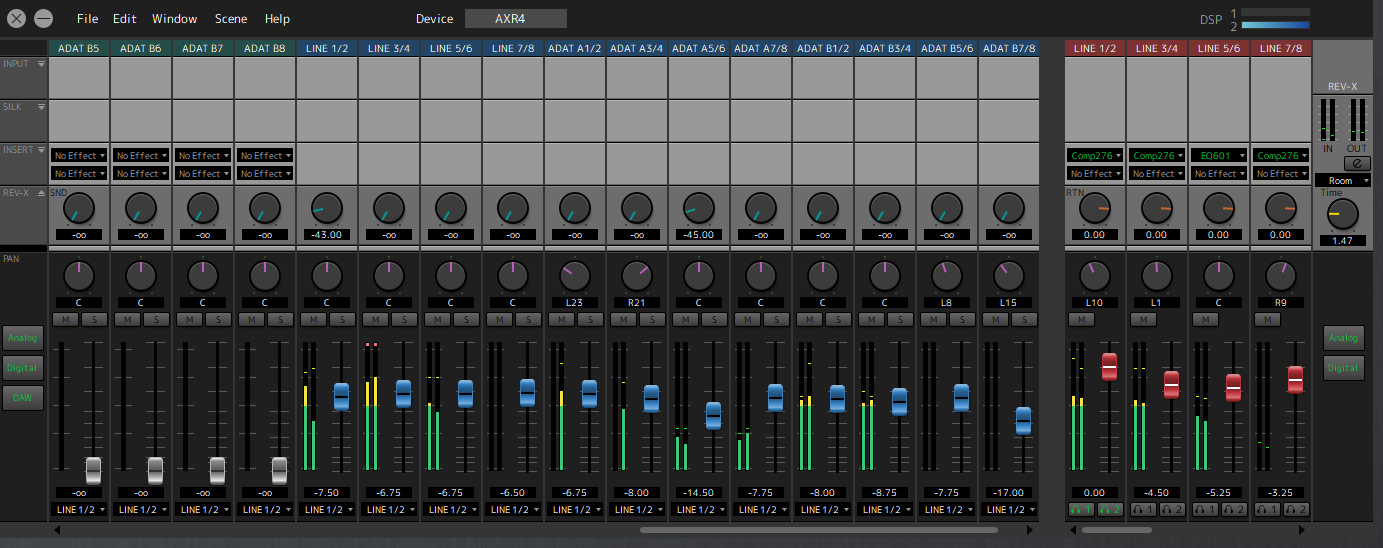Screen dimensions: 1383x548
Task: Click the pan knob on ADAT A3/4 channel
Action: click(x=636, y=273)
